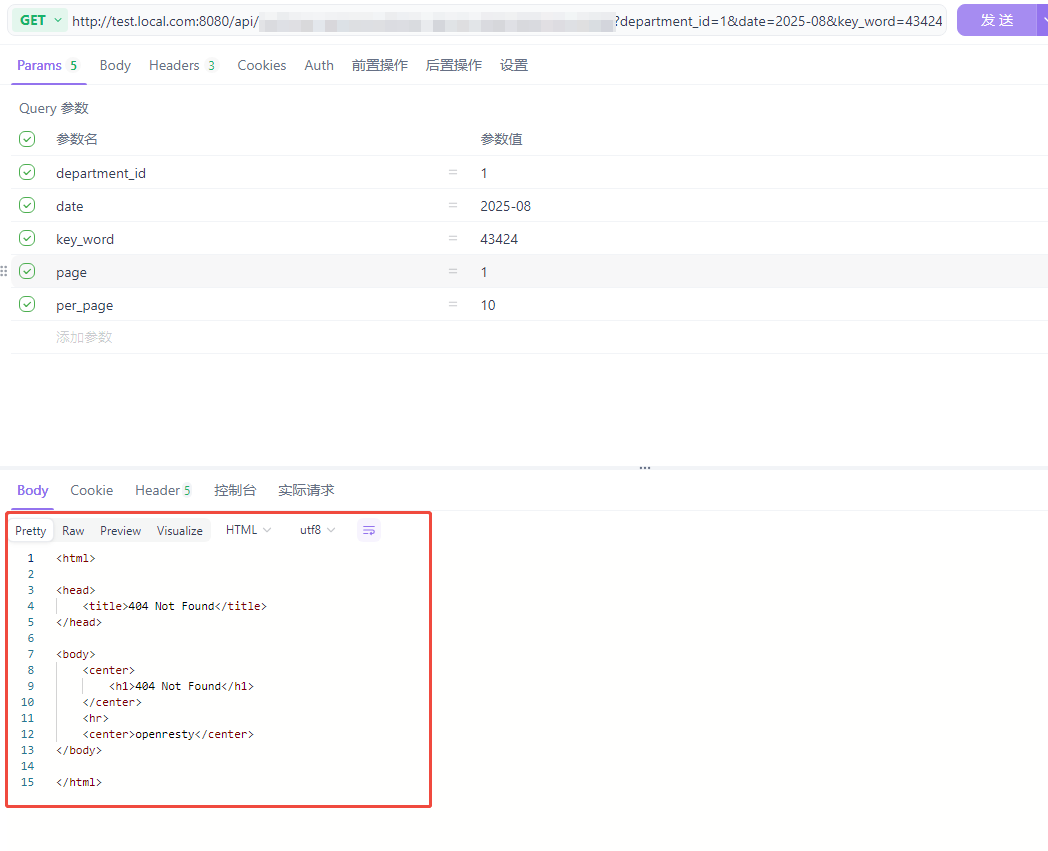The height and width of the screenshot is (851, 1048).
Task: Click the drag handle beside page row
Action: (4, 271)
